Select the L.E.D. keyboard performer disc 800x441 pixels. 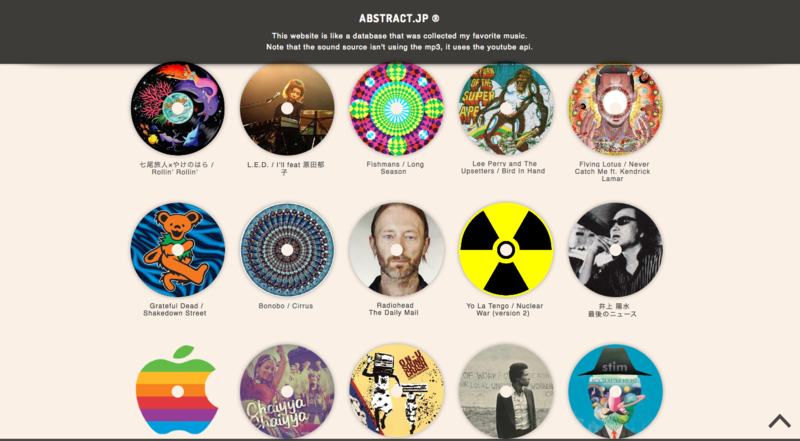tap(287, 108)
